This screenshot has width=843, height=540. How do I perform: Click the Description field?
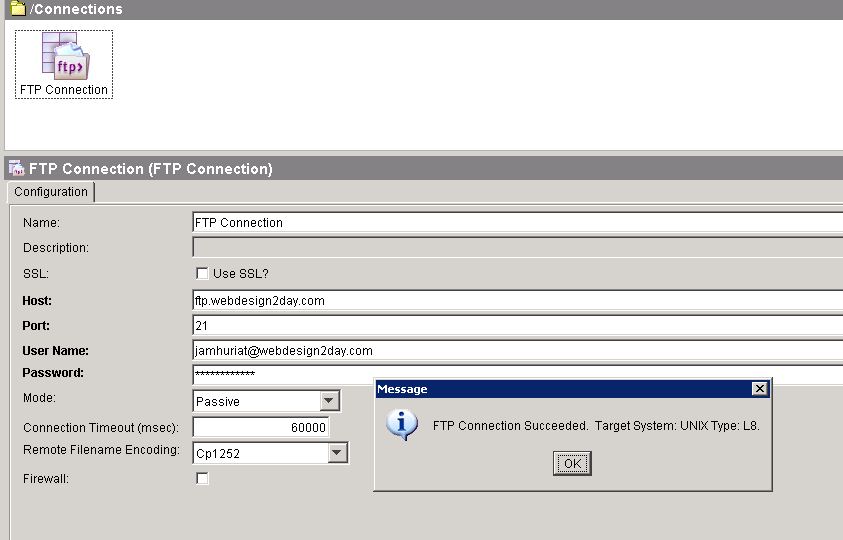click(x=518, y=247)
